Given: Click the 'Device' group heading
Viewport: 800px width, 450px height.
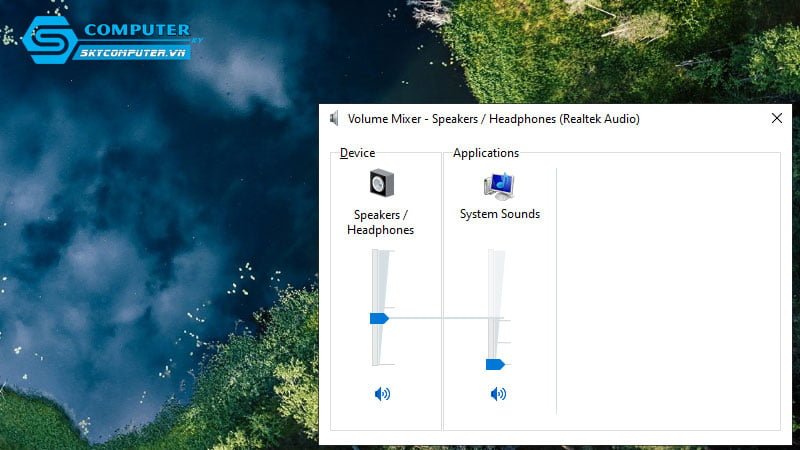Looking at the screenshot, I should tap(357, 153).
